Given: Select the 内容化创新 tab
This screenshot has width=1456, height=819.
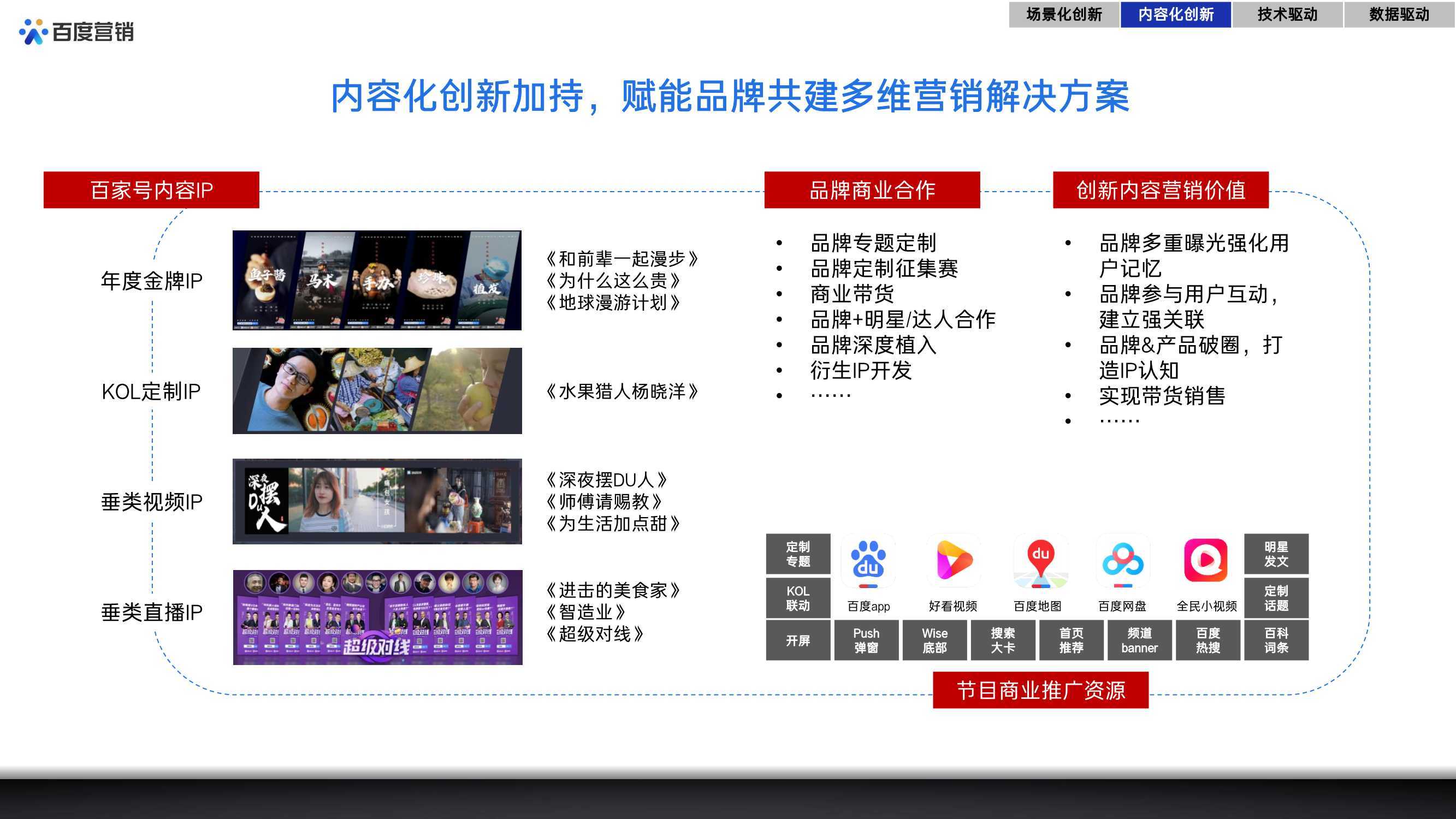Looking at the screenshot, I should tap(1176, 14).
